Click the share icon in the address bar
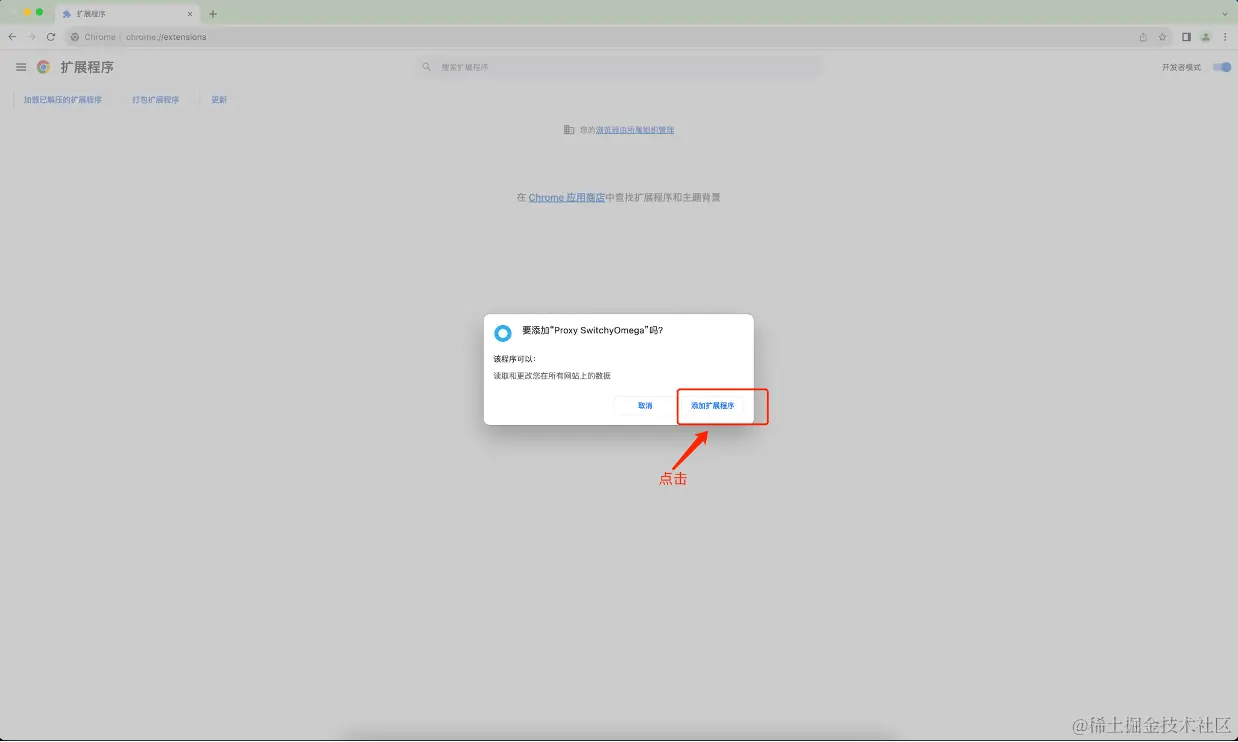 click(1143, 37)
